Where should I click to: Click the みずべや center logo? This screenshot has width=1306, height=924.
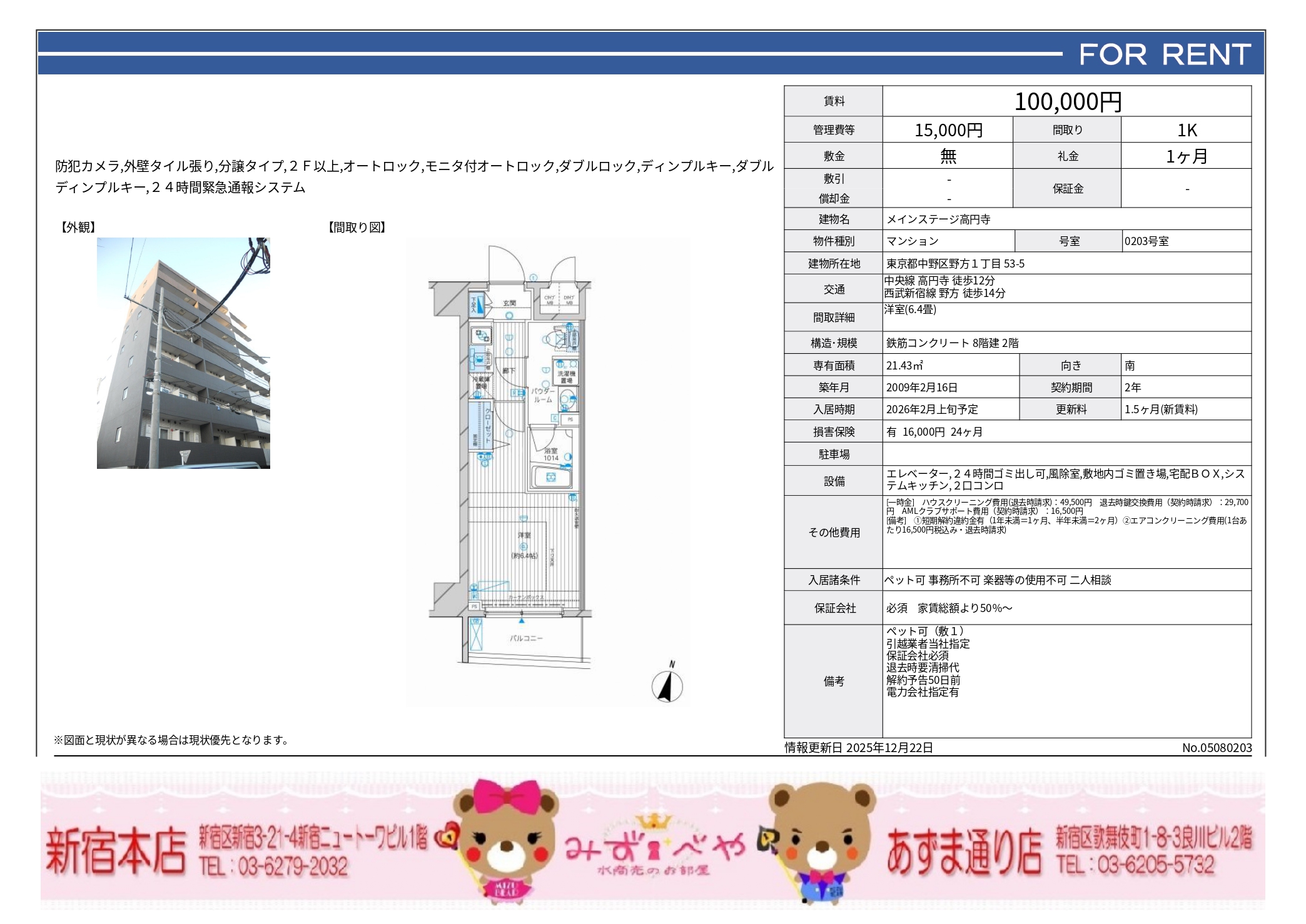coord(654,851)
